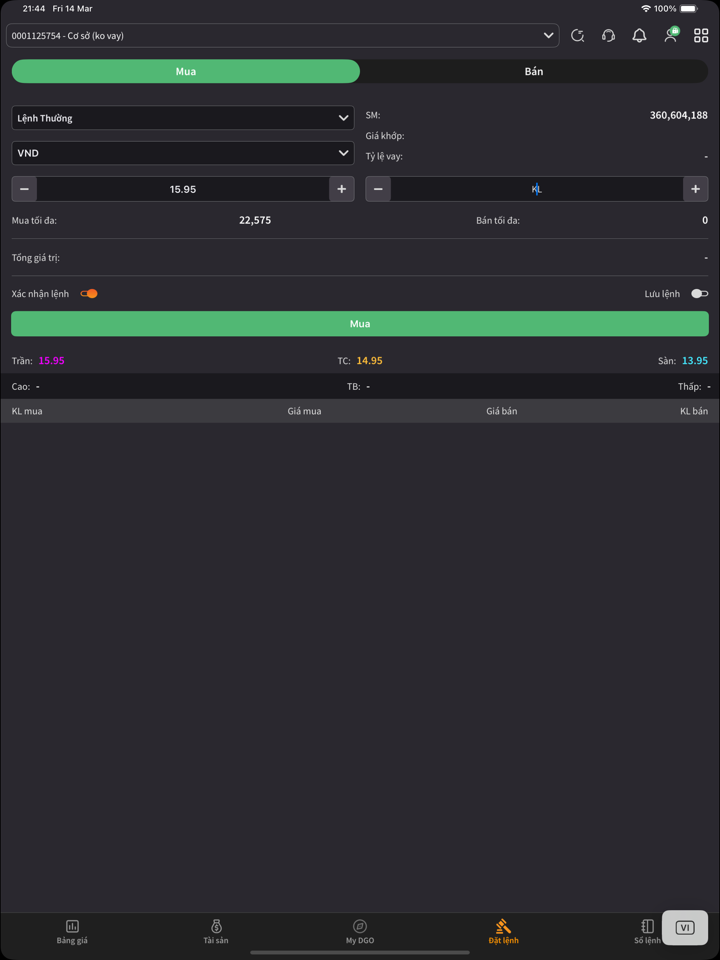Open Tài sản assets section
The width and height of the screenshot is (720, 960).
pyautogui.click(x=216, y=931)
